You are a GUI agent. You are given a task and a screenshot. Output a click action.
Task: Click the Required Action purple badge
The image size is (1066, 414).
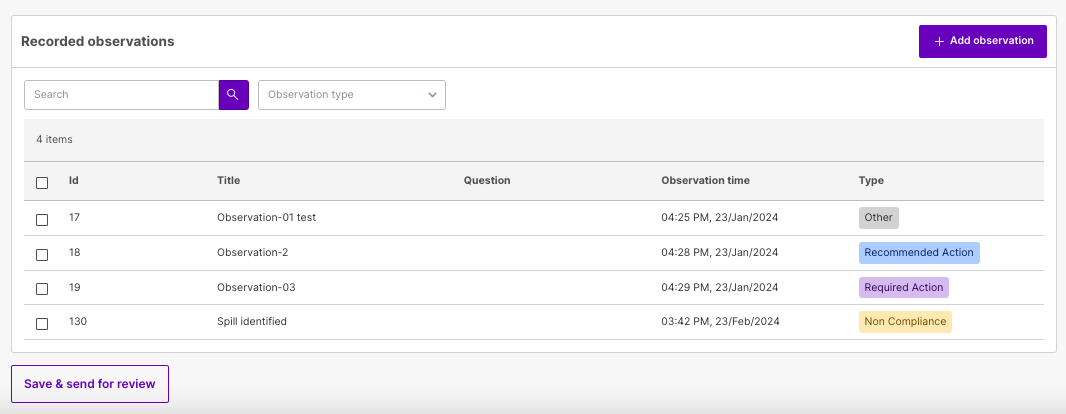pos(904,287)
